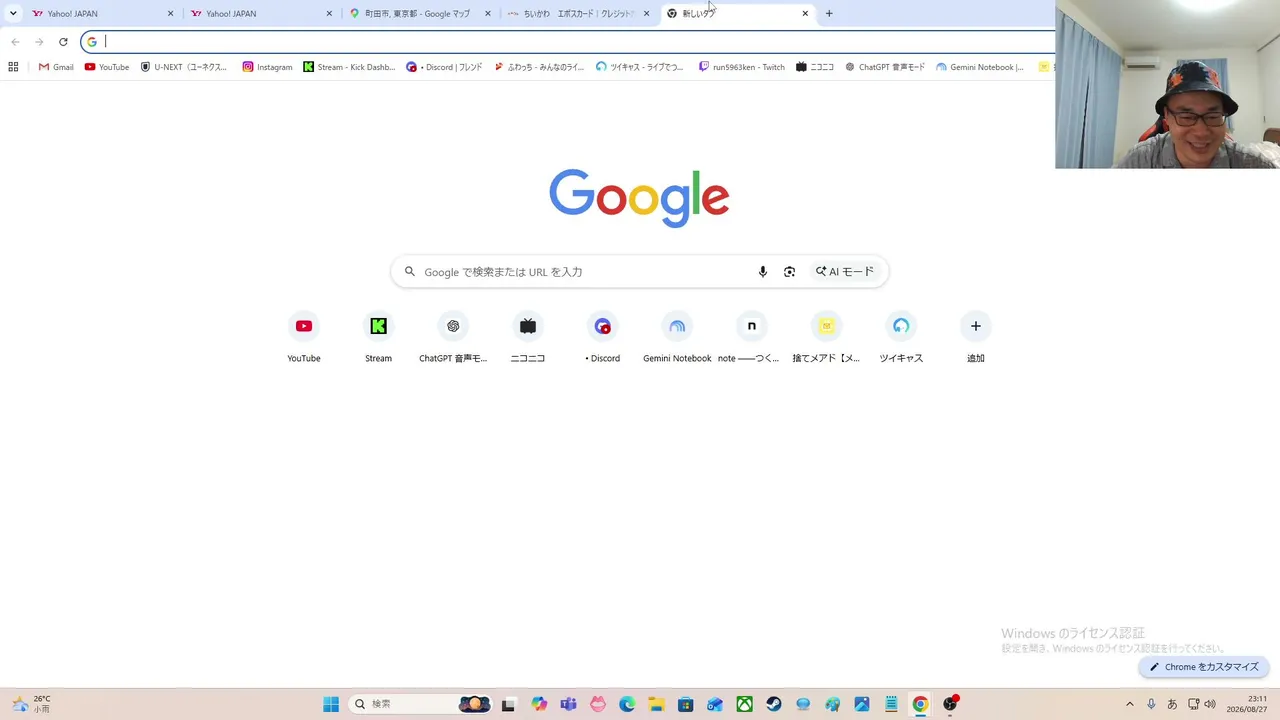
Task: Open the ツイキャス shortcut tile
Action: tap(901, 337)
